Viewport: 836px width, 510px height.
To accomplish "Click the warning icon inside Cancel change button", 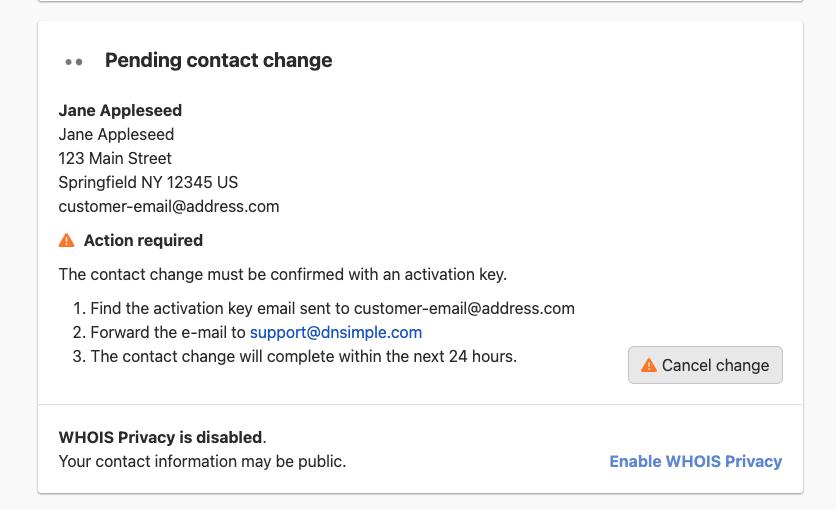I will click(649, 365).
